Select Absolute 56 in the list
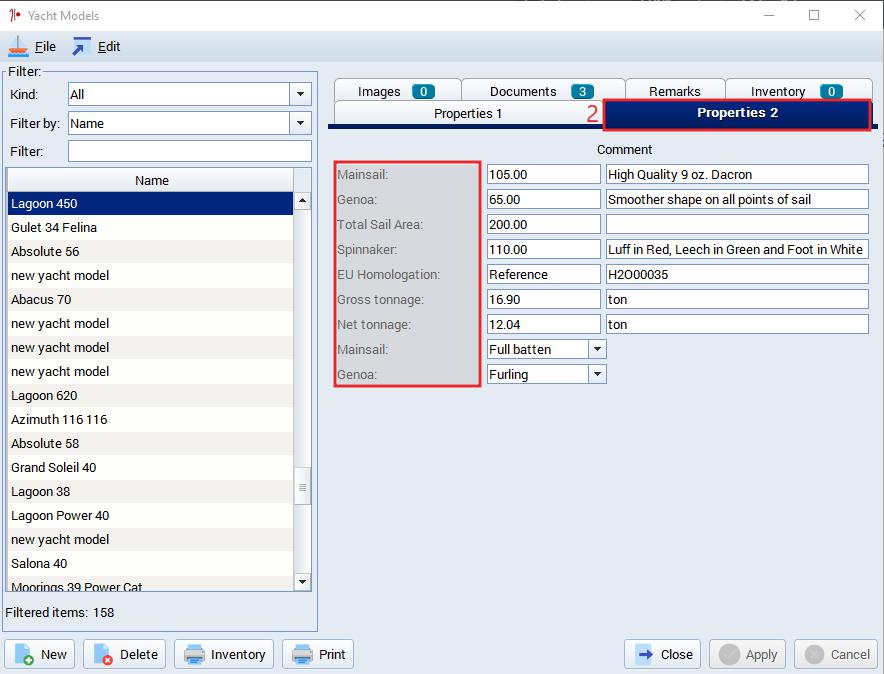The width and height of the screenshot is (884, 674). (x=151, y=251)
